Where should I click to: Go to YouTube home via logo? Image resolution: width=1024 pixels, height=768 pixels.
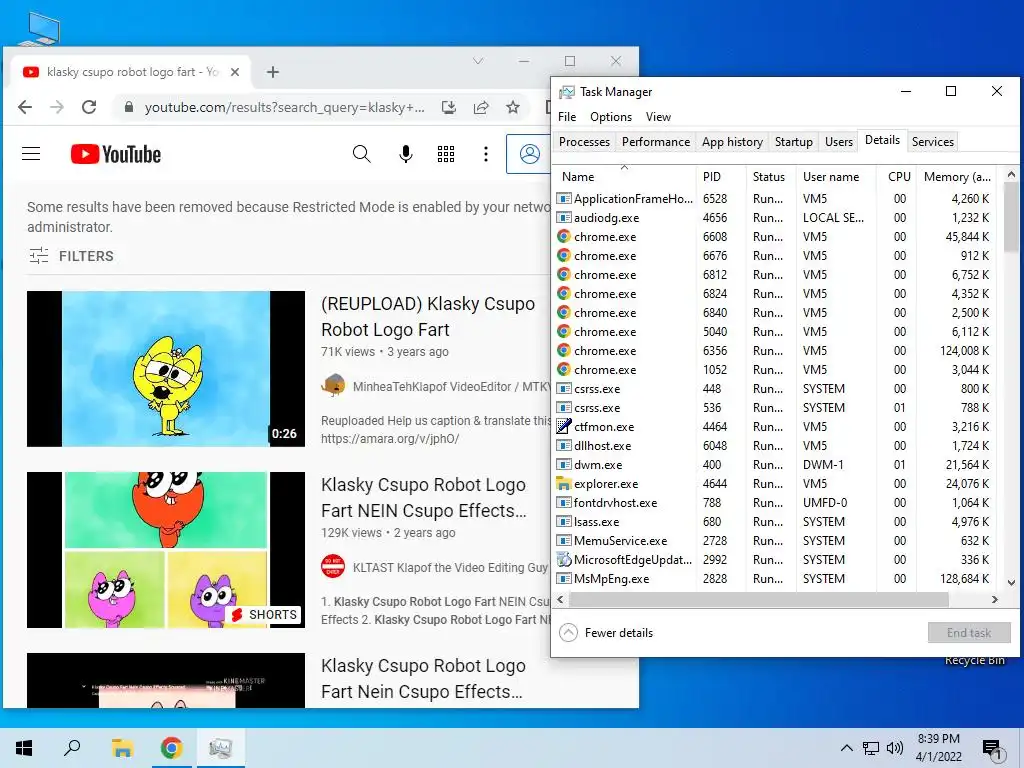[116, 154]
